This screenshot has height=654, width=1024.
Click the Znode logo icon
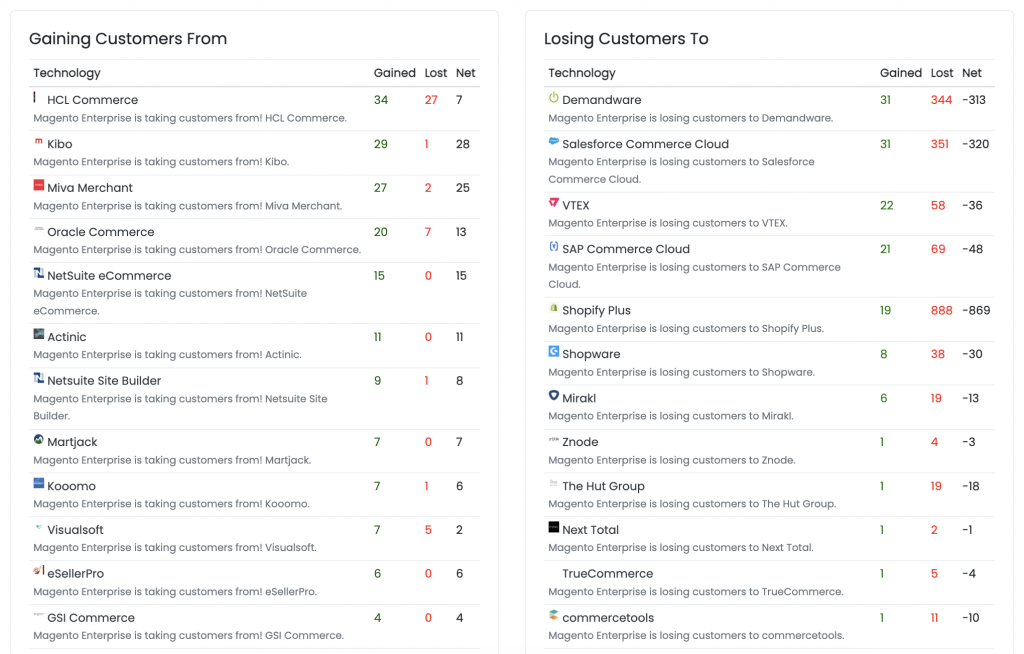554,439
